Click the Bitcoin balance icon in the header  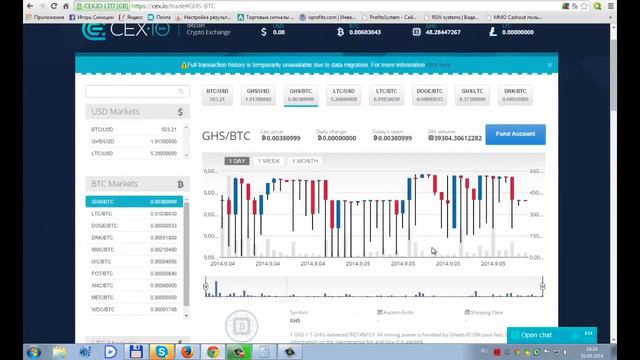tap(340, 32)
